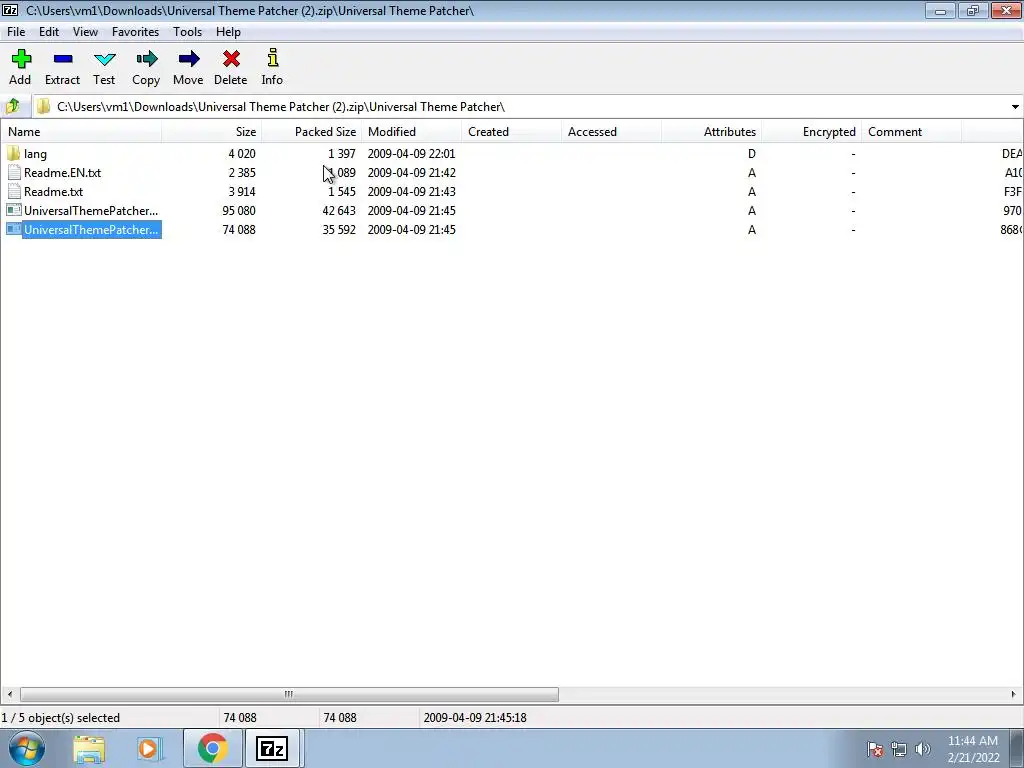Click the Info toolbar icon
The height and width of the screenshot is (768, 1024).
(x=272, y=57)
